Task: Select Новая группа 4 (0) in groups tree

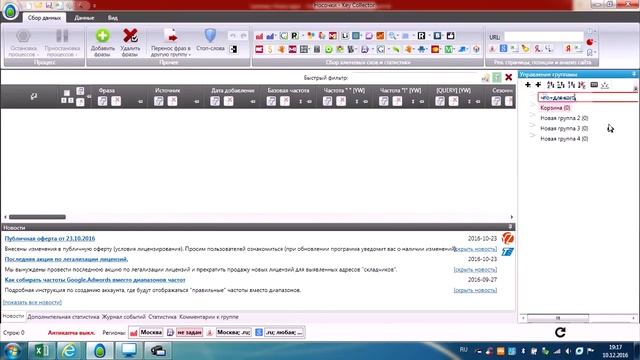Action: tap(564, 139)
